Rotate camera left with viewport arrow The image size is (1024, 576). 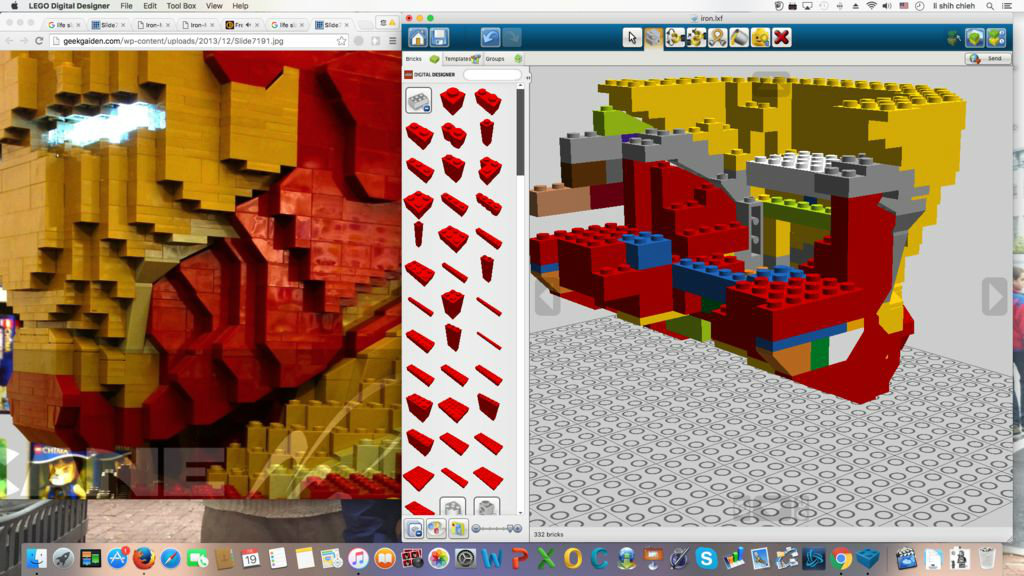[548, 296]
